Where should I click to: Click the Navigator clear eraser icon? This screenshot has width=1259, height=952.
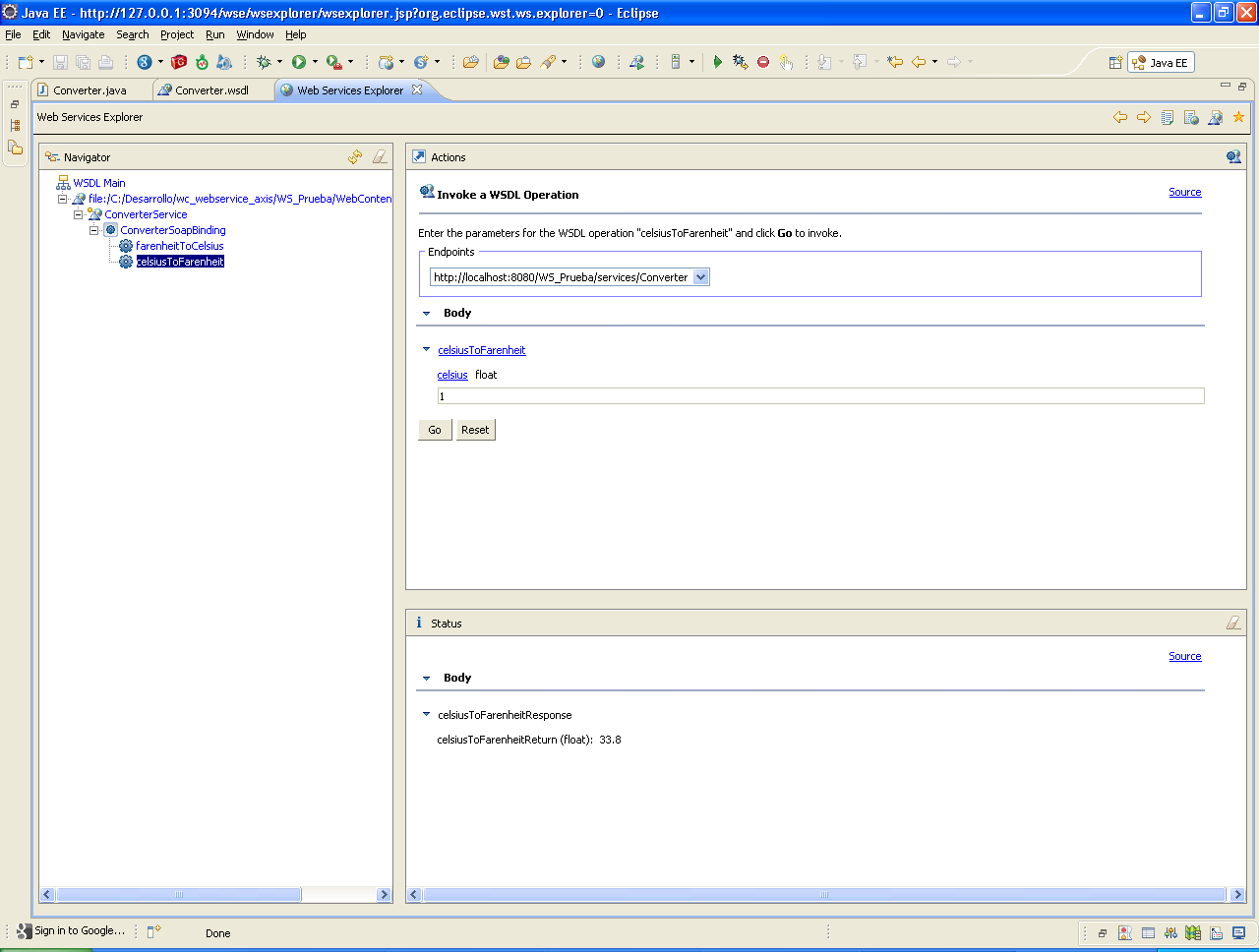coord(380,156)
